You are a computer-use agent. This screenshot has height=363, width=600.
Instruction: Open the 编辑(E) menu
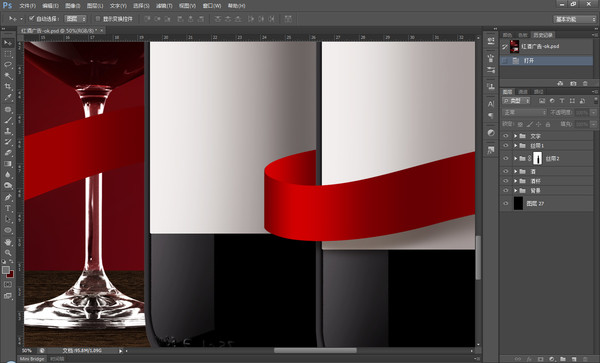(x=50, y=6)
